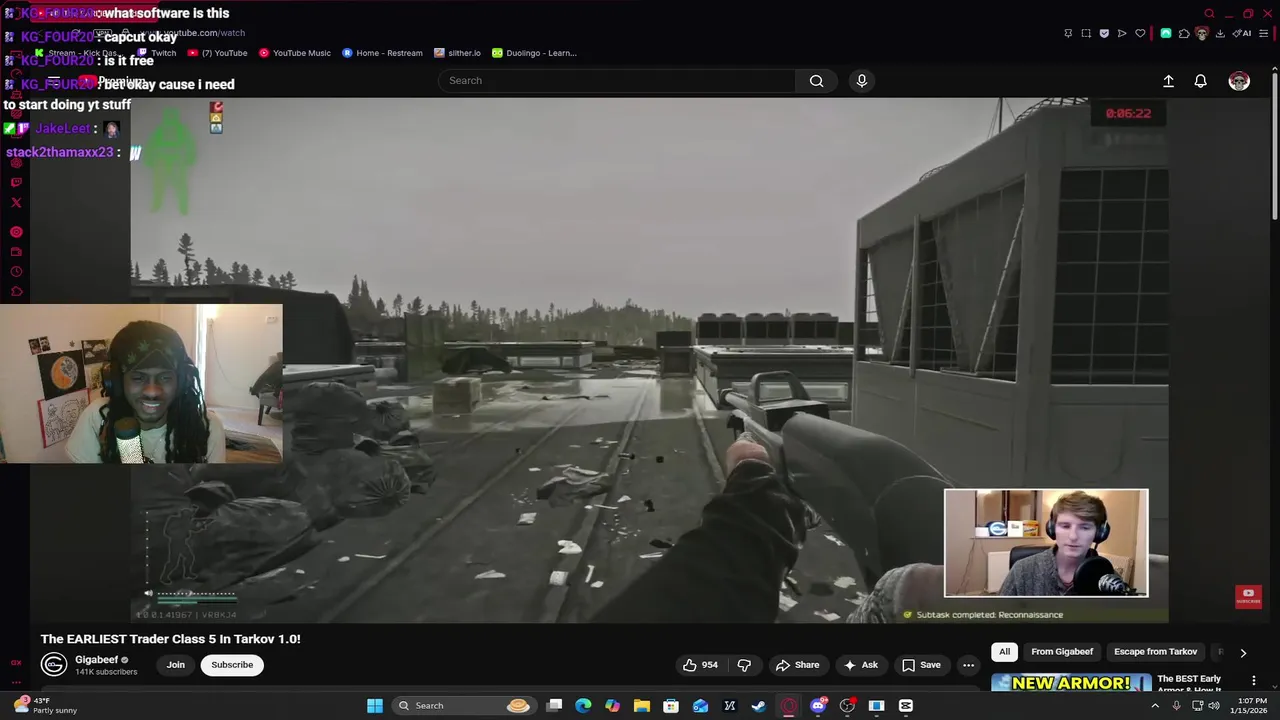
Task: Click into the YouTube search field
Action: click(618, 81)
